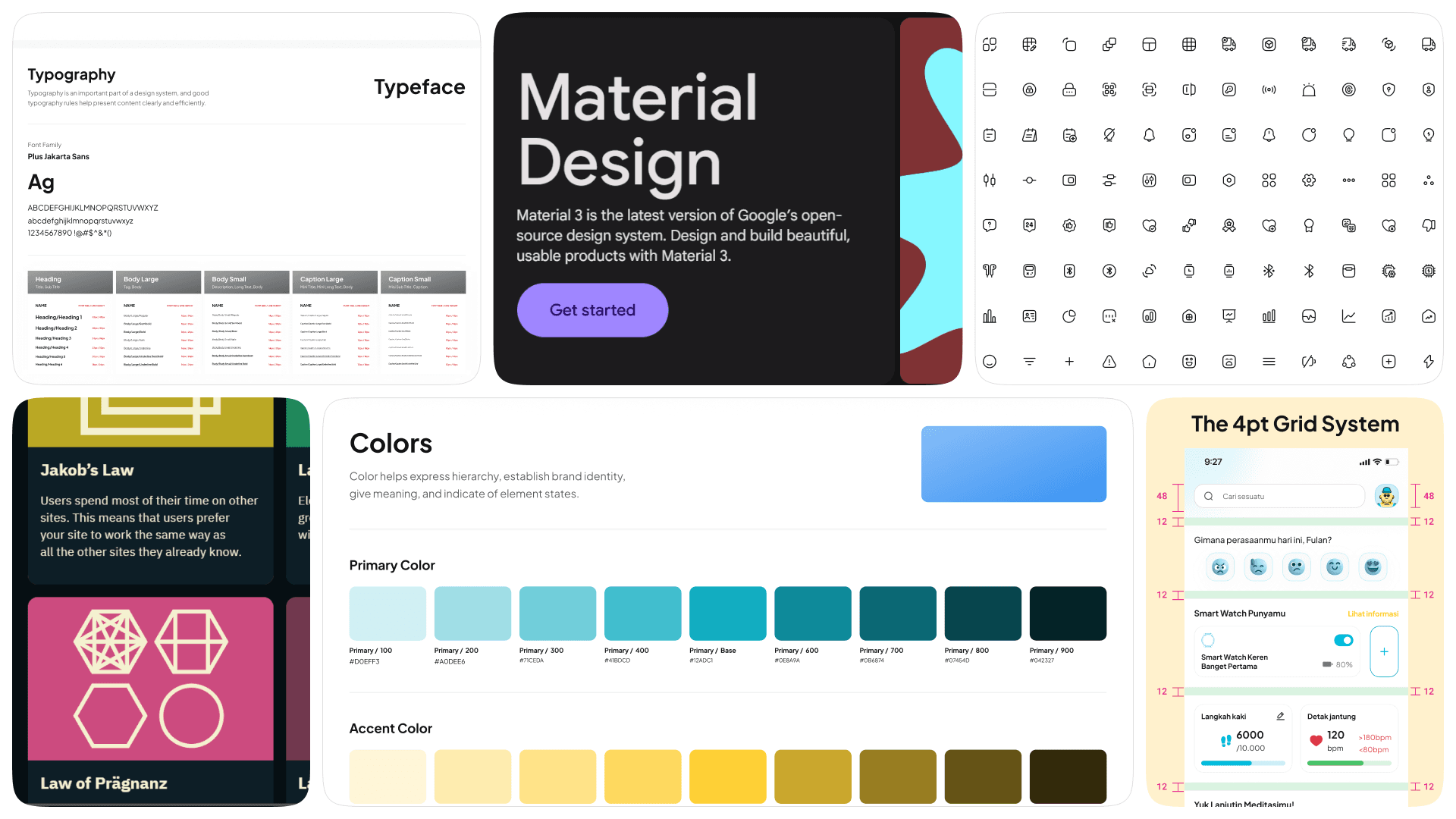This screenshot has height=819, width=1456.
Task: Click the blue step progress bar under 6000
Action: point(1243,763)
